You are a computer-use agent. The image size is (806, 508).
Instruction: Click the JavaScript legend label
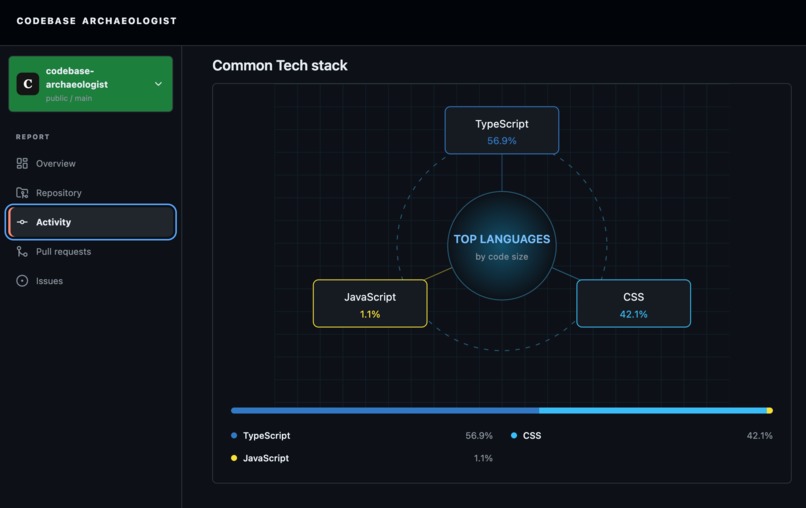click(266, 458)
